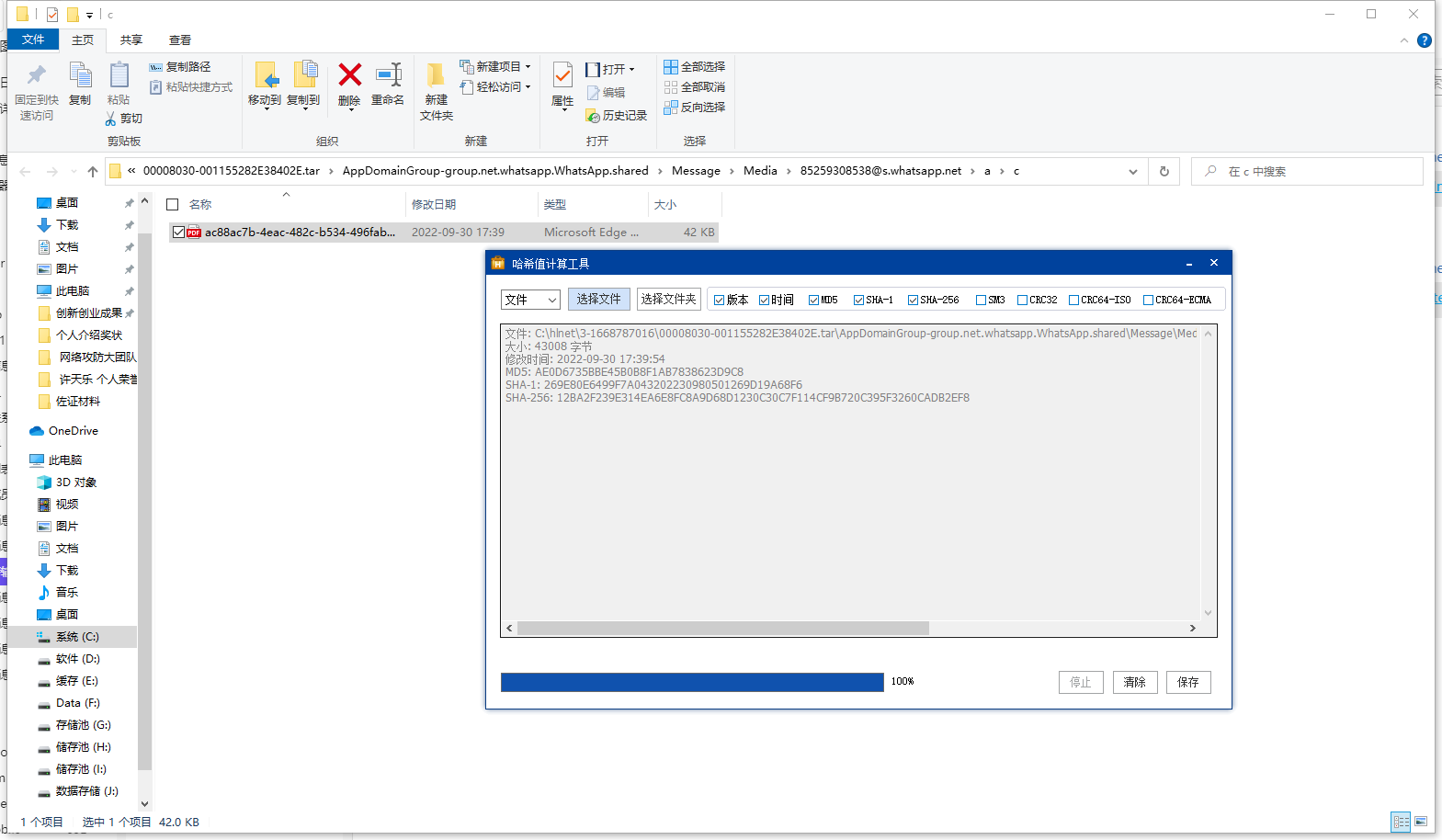Open the File (文件) ribbon tab
1442x840 pixels.
(33, 40)
